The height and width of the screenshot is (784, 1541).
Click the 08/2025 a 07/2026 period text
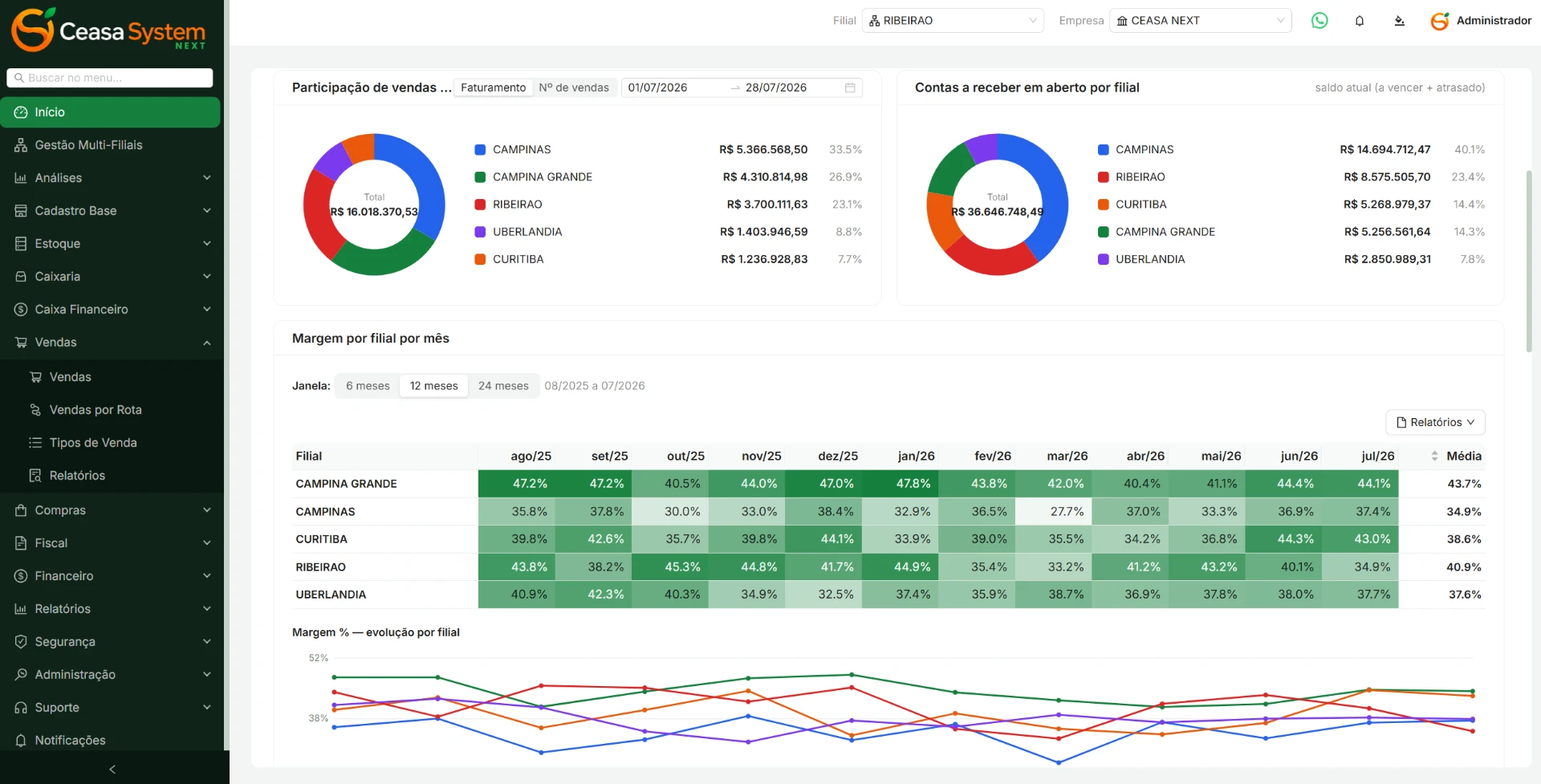coord(595,386)
